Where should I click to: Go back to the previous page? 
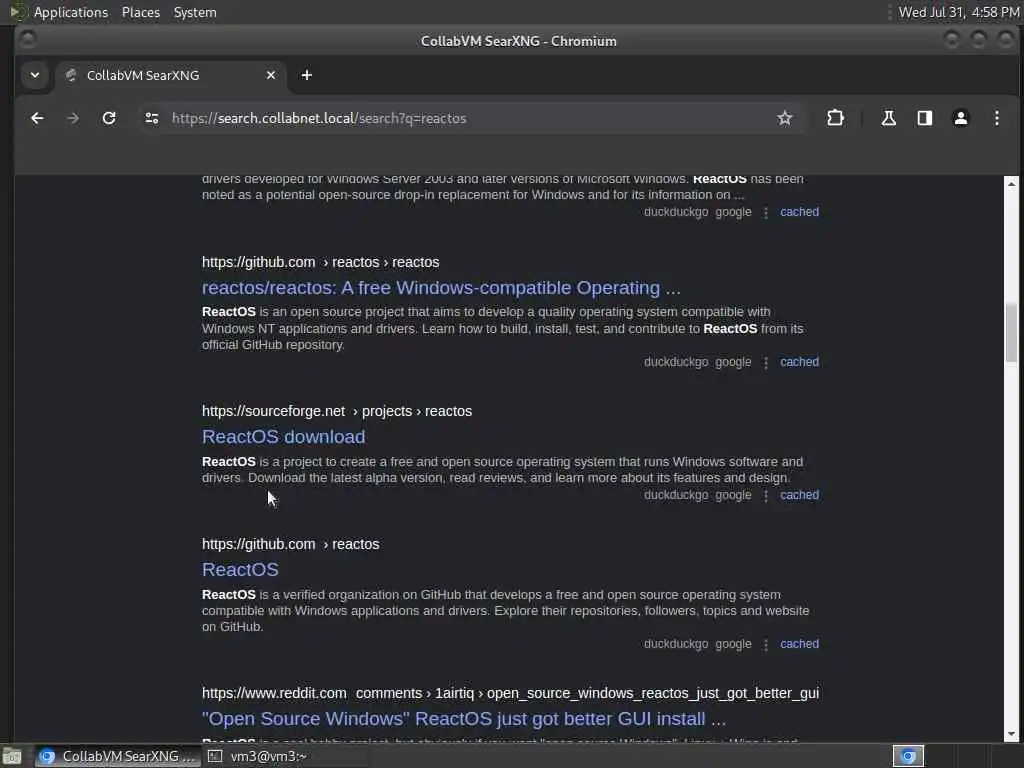coord(37,118)
